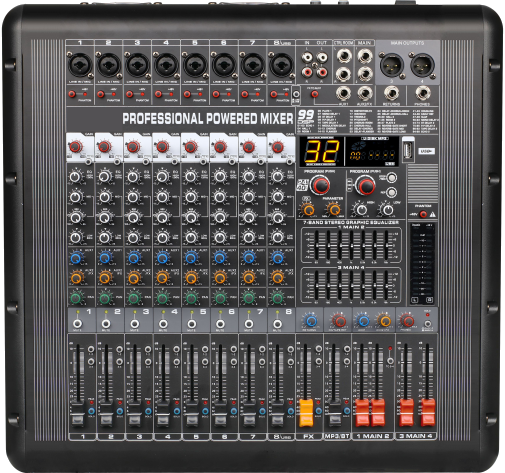
Task: Click the first slider of the 1 MAIN 2 equalizer
Action: (316, 246)
